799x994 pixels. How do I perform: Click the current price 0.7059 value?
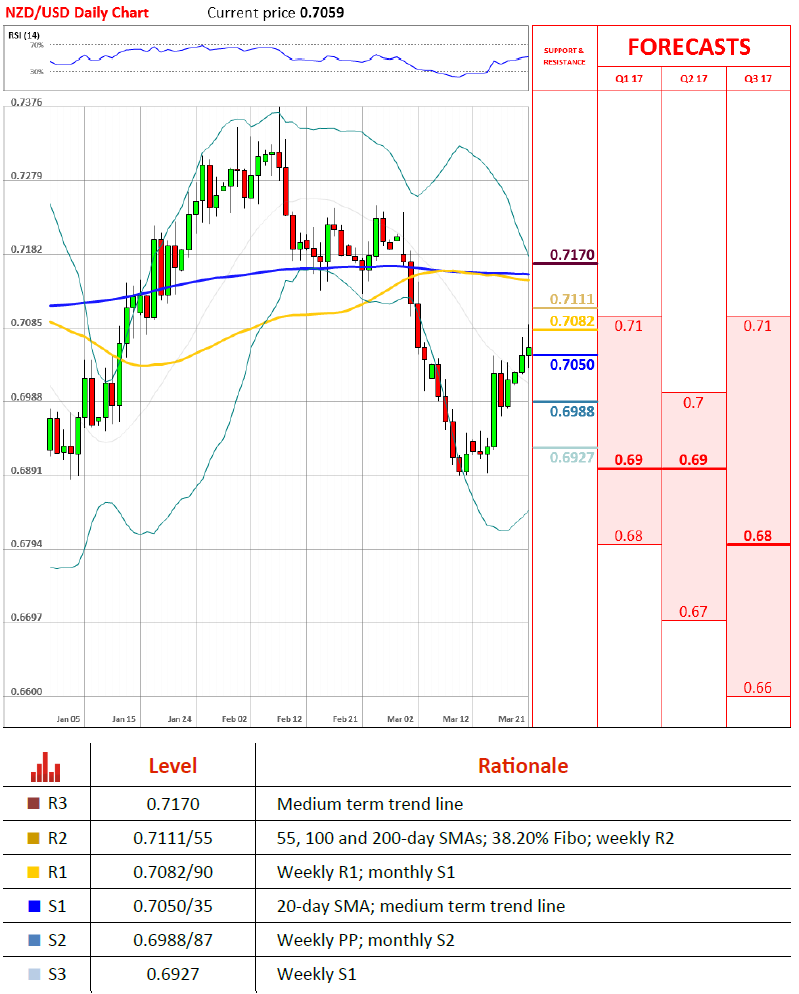[322, 13]
